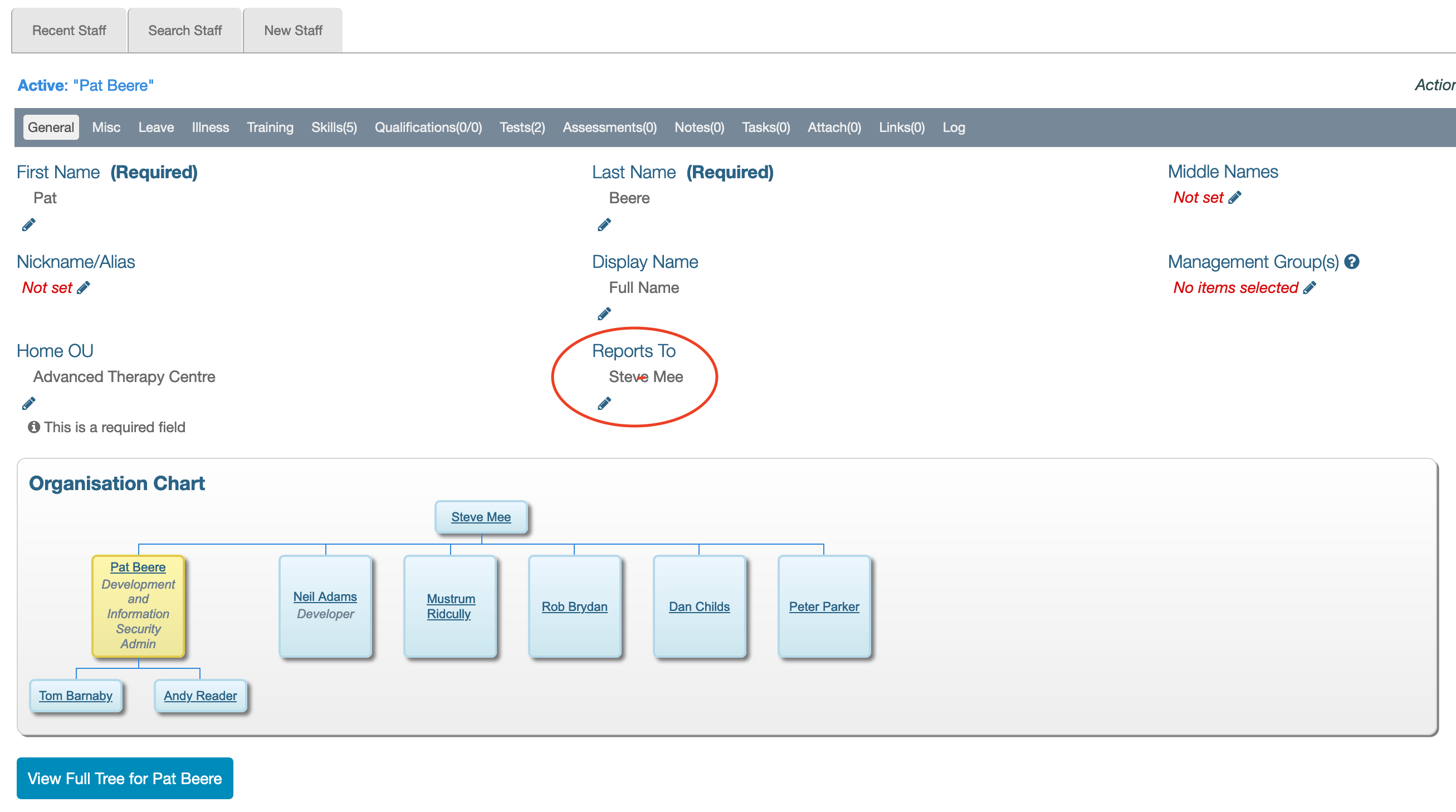The image size is (1456, 812).
Task: Open the New Staff tab
Action: click(293, 31)
